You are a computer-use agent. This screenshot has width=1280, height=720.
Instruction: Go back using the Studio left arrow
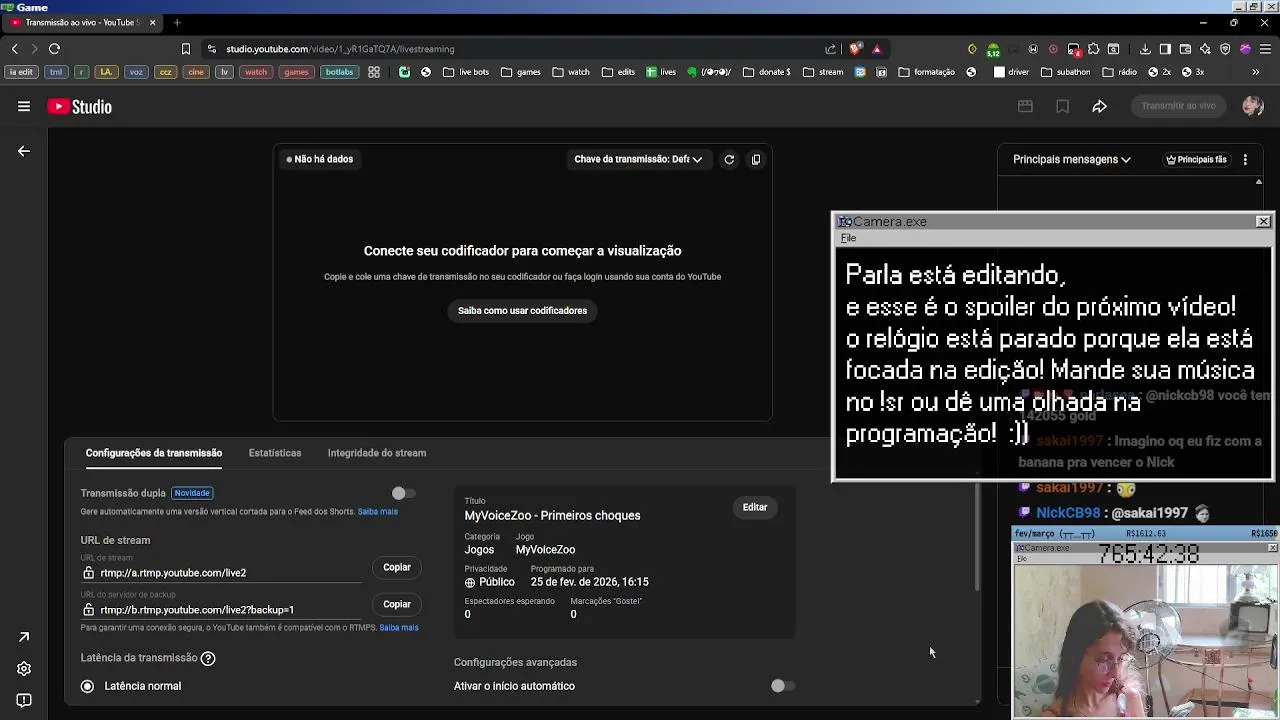tap(24, 151)
